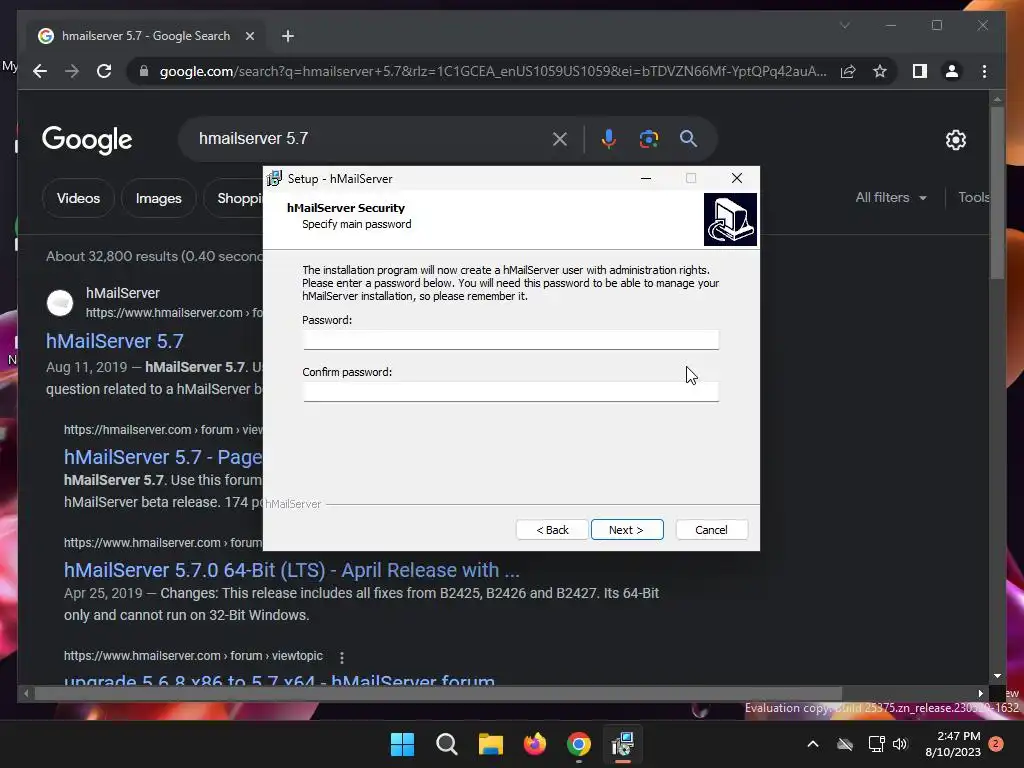Bookmark this tab with the star icon

coord(880,71)
